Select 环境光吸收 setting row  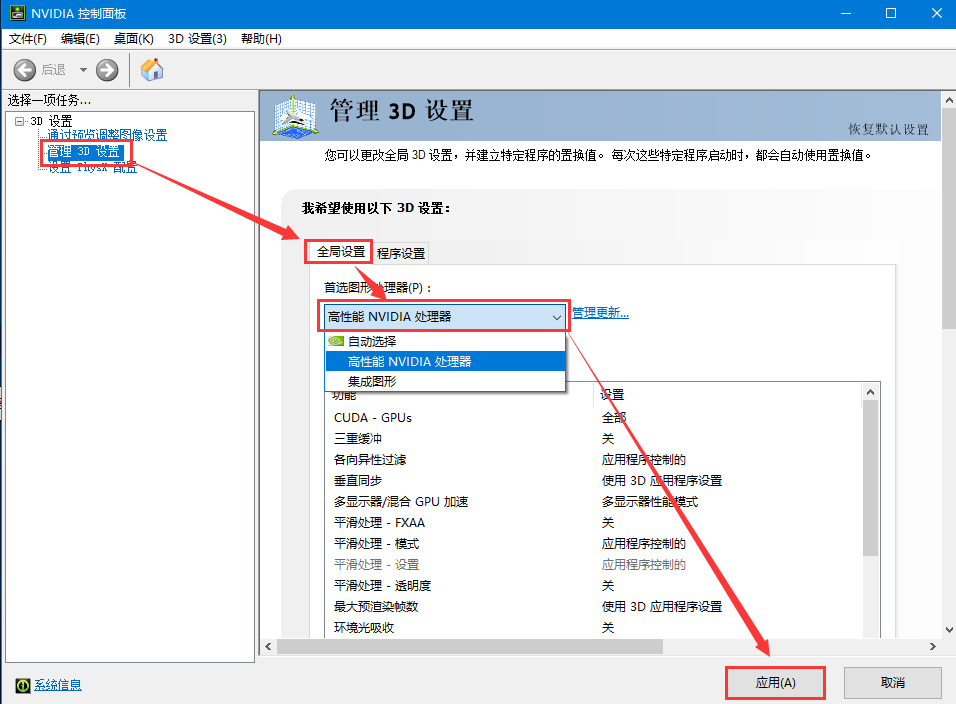[594, 628]
